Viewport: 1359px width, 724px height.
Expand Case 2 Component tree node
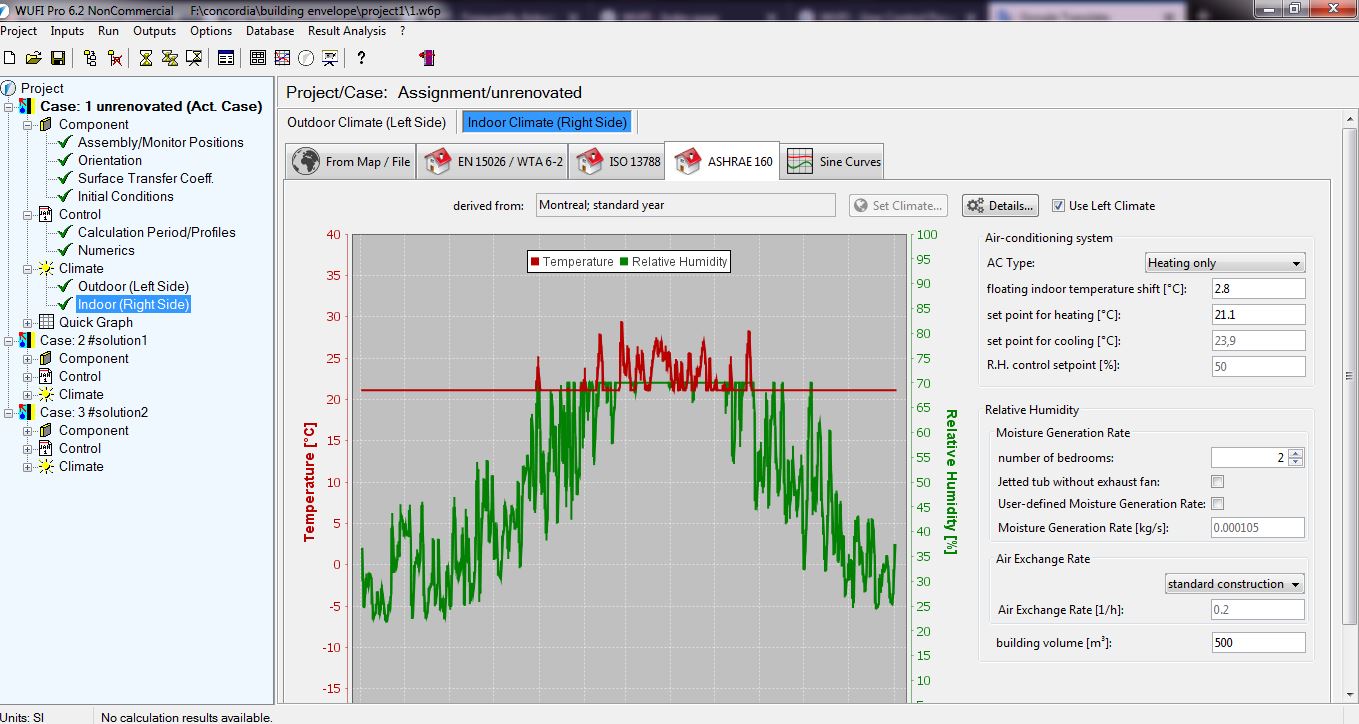coord(27,359)
